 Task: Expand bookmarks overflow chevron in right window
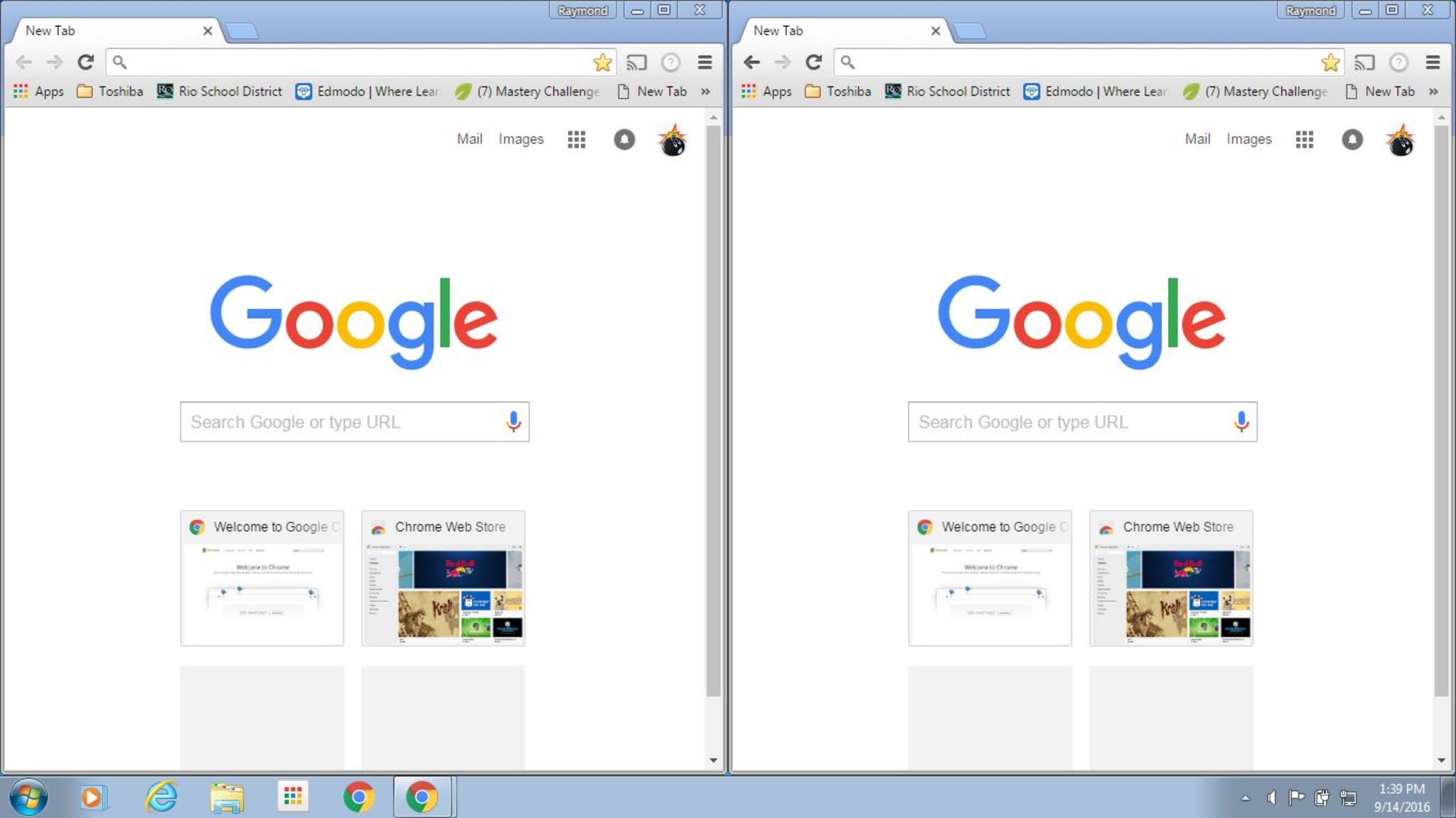[x=1433, y=92]
